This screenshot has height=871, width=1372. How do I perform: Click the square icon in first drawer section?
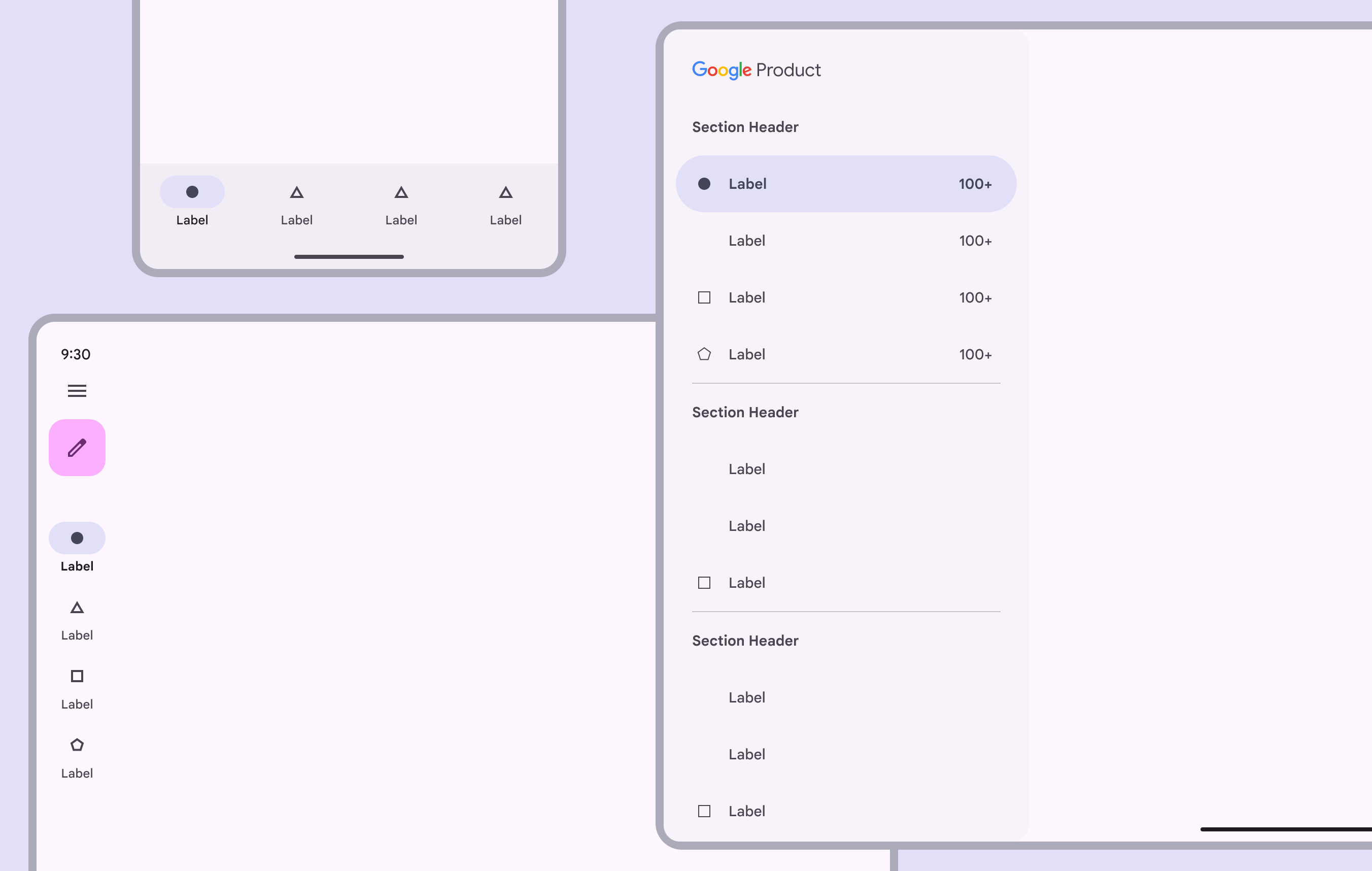[704, 297]
